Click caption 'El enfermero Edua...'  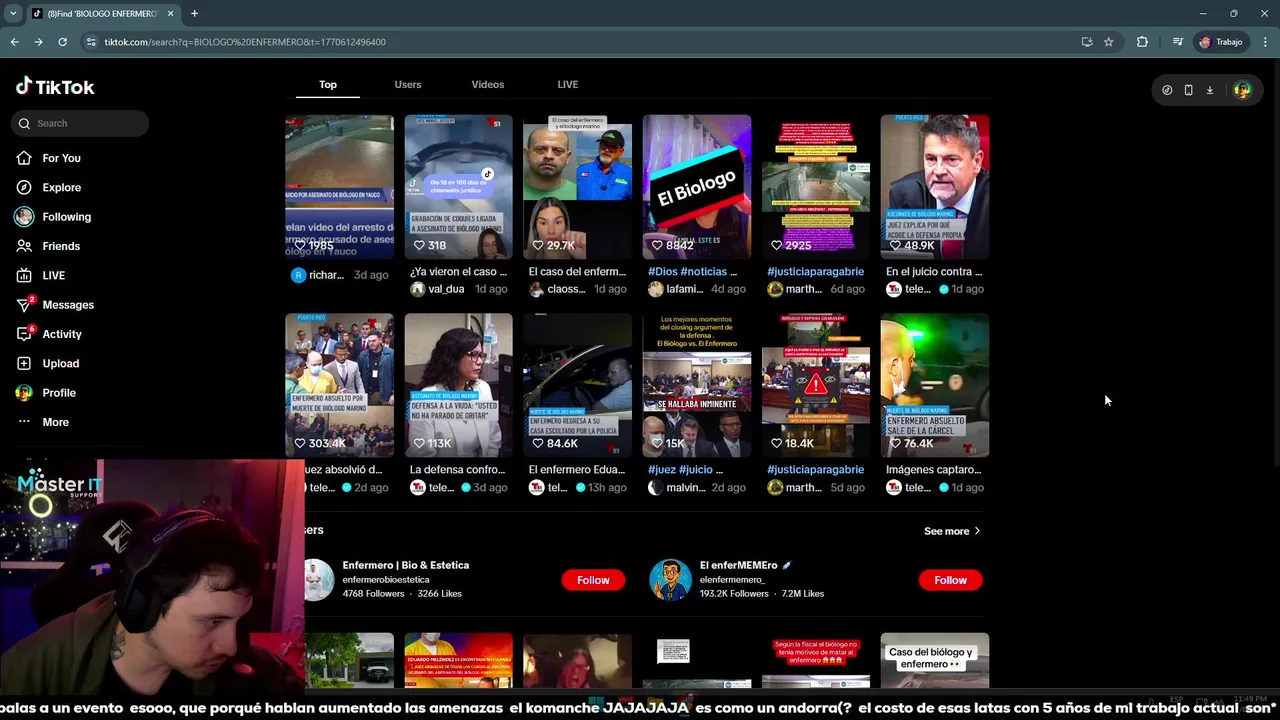[576, 469]
